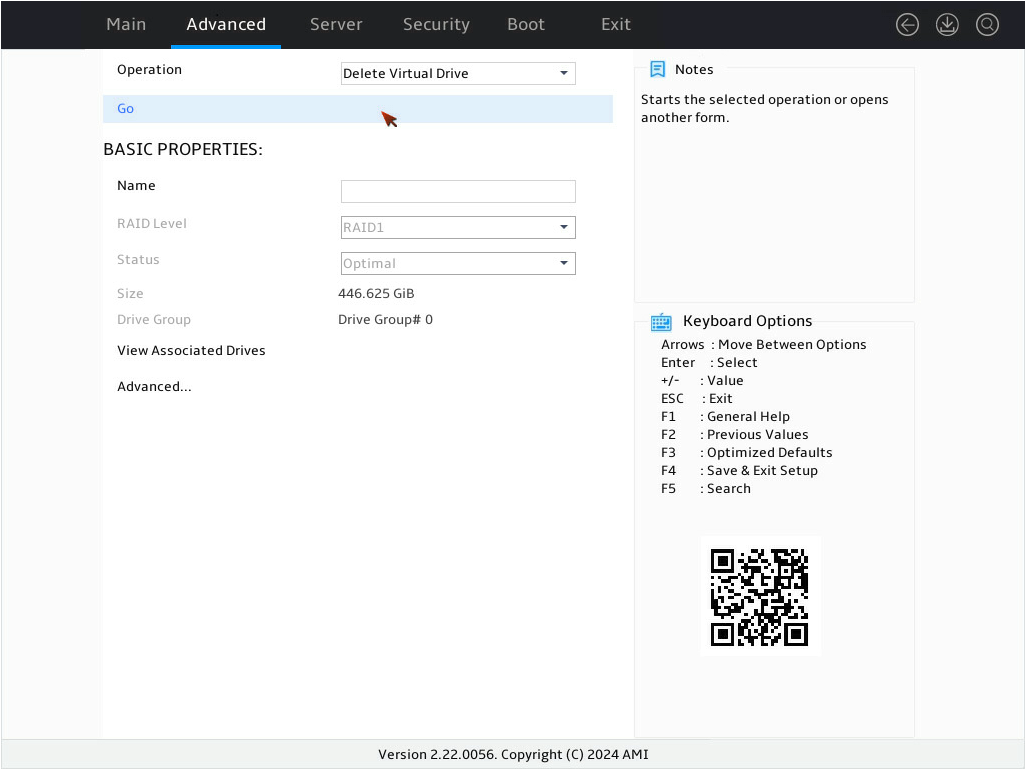Click the Drive Group label
The image size is (1025, 769).
(x=154, y=320)
